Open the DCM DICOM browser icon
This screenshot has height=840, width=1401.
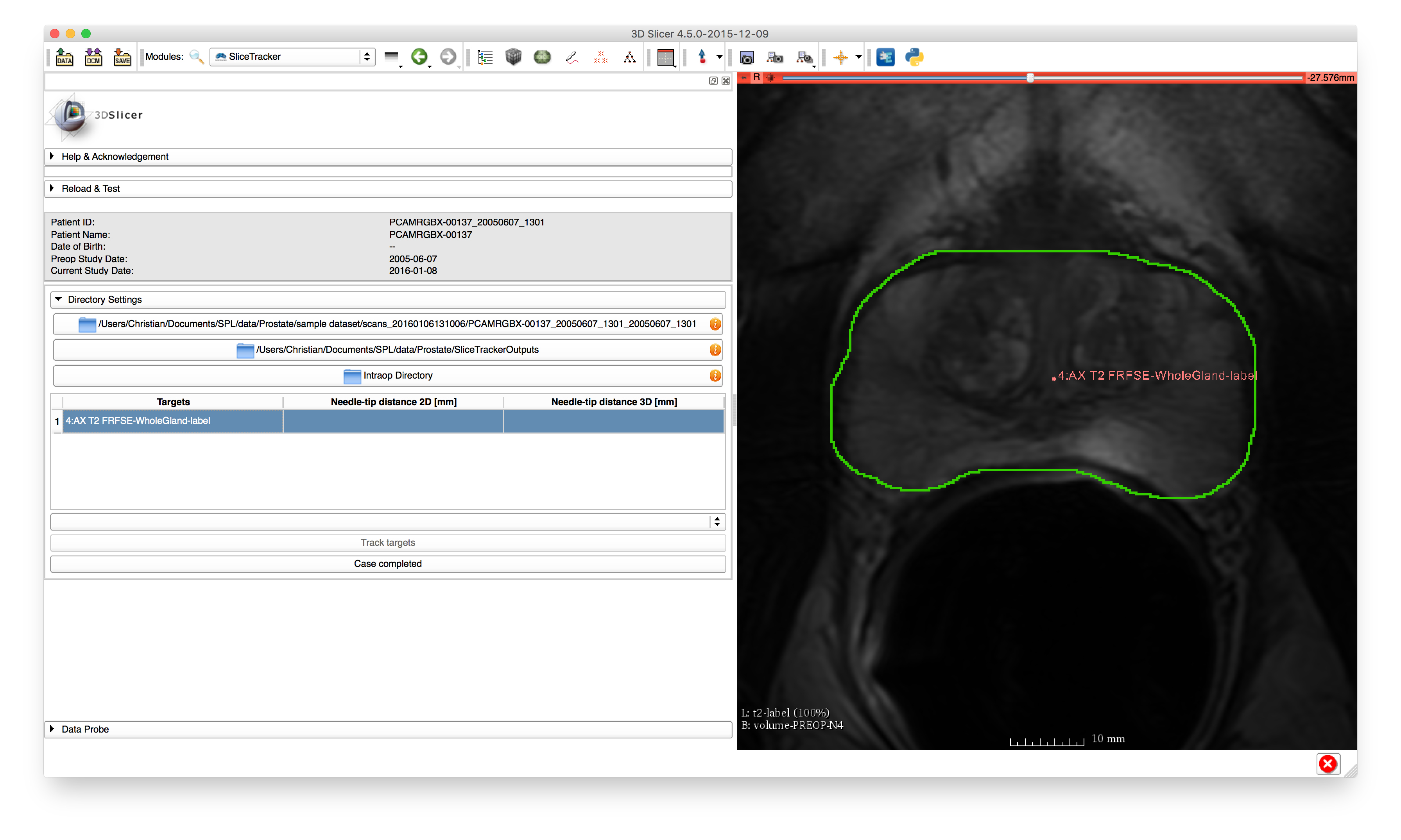pos(93,57)
